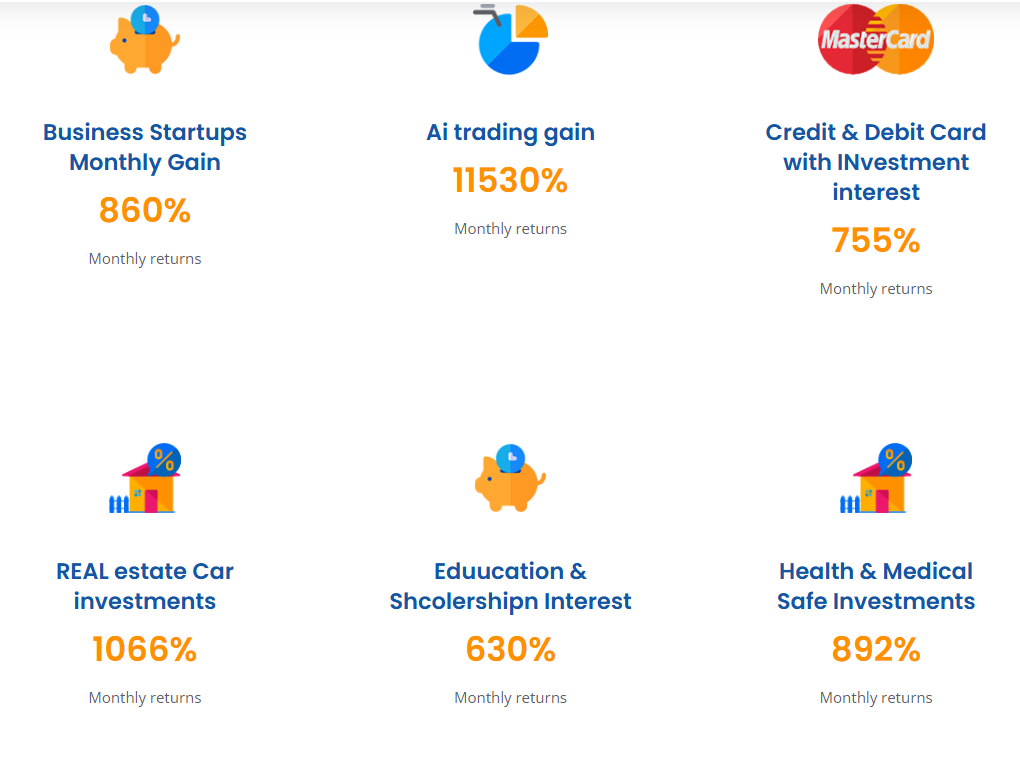The width and height of the screenshot is (1020, 764).
Task: Select the 630% return figure
Action: (510, 650)
